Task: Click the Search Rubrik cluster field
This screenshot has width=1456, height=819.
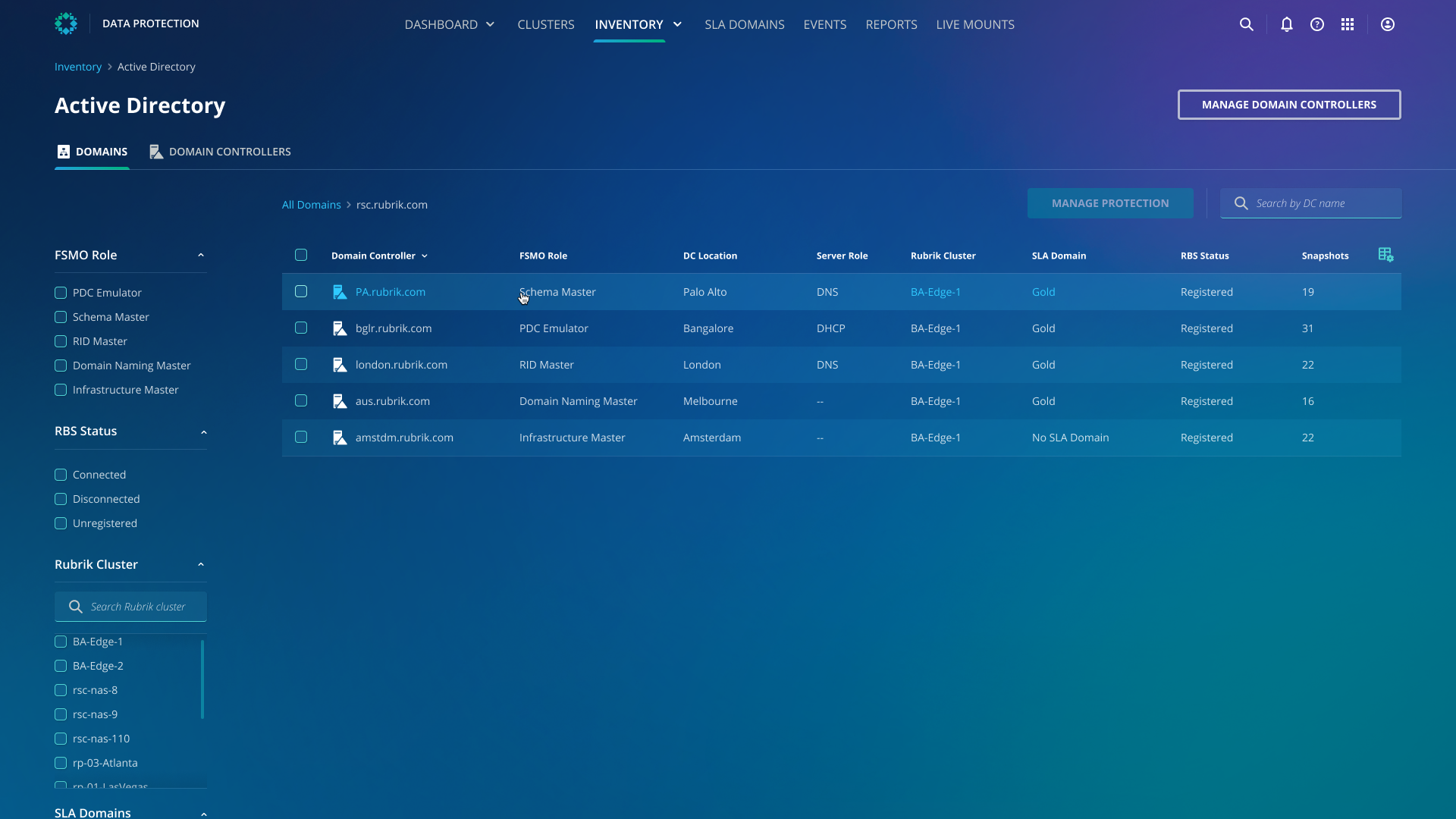Action: 130,607
